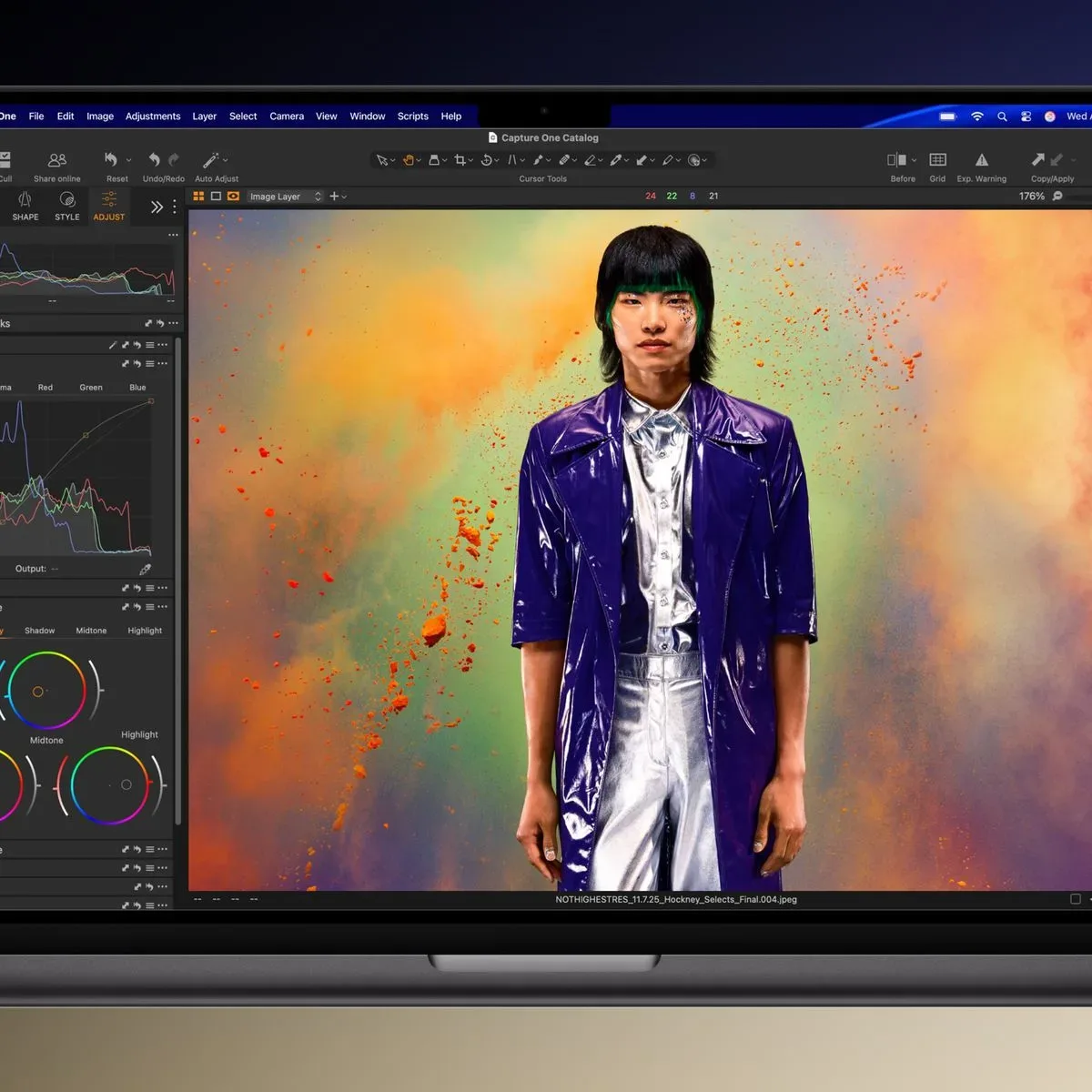Image resolution: width=1092 pixels, height=1092 pixels.
Task: Click the 176% zoom level value
Action: 1032,196
